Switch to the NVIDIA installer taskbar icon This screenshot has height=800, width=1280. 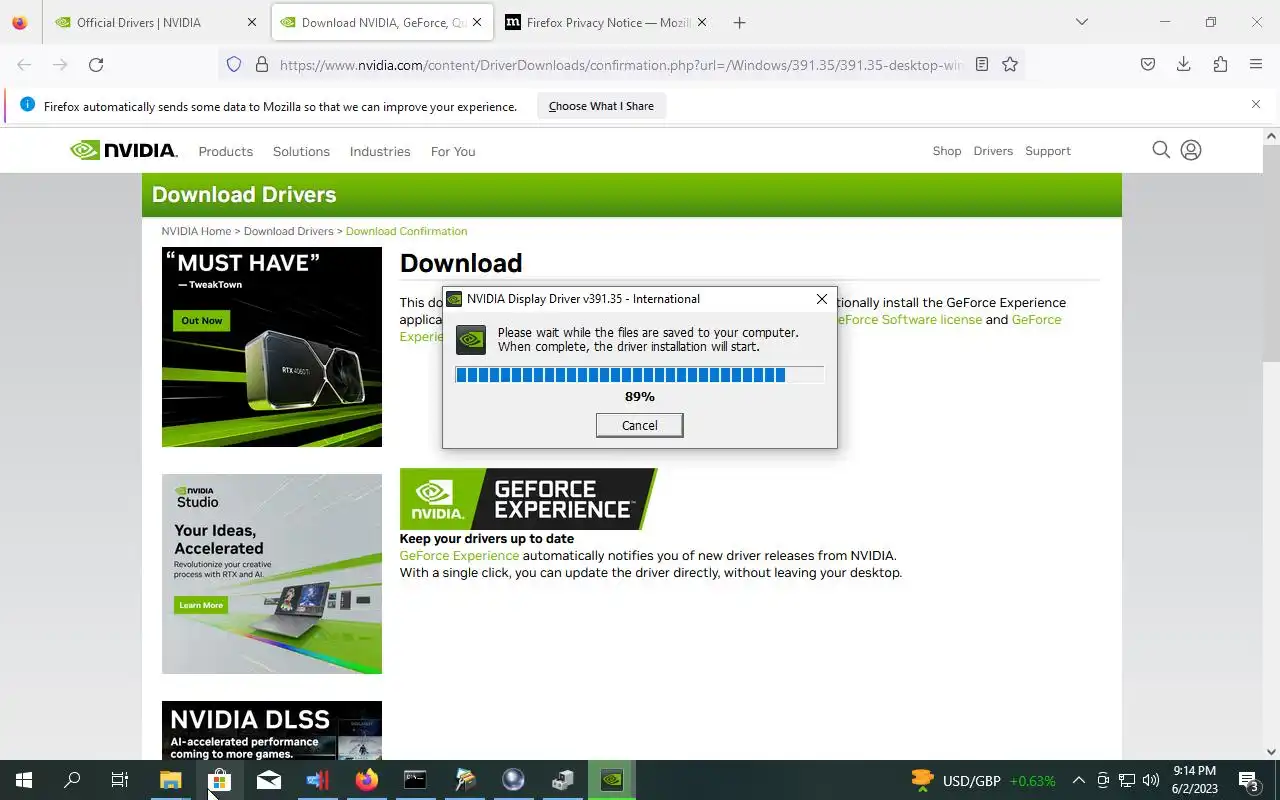pyautogui.click(x=611, y=780)
